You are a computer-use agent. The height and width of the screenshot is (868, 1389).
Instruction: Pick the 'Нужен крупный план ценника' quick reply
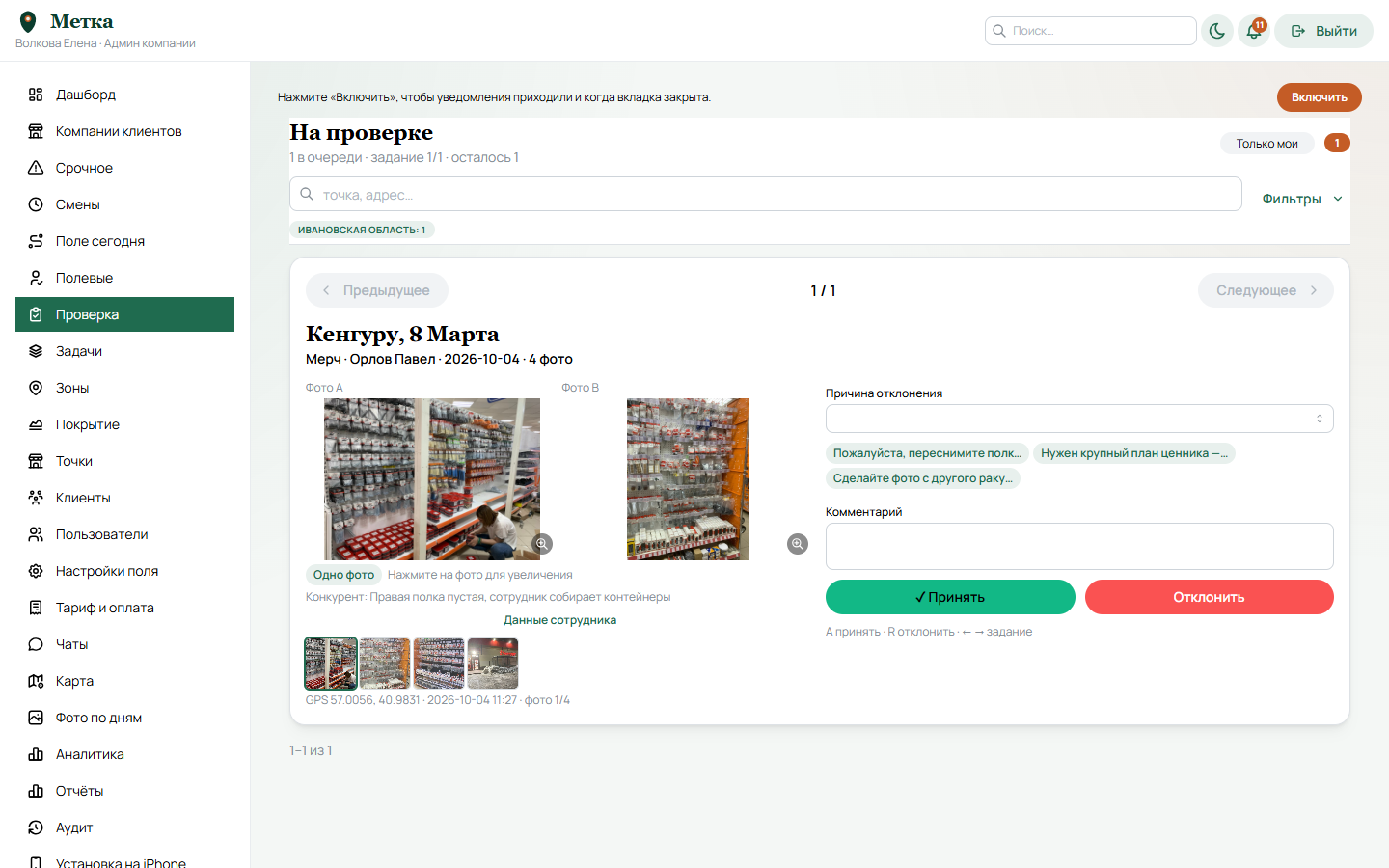1134,453
